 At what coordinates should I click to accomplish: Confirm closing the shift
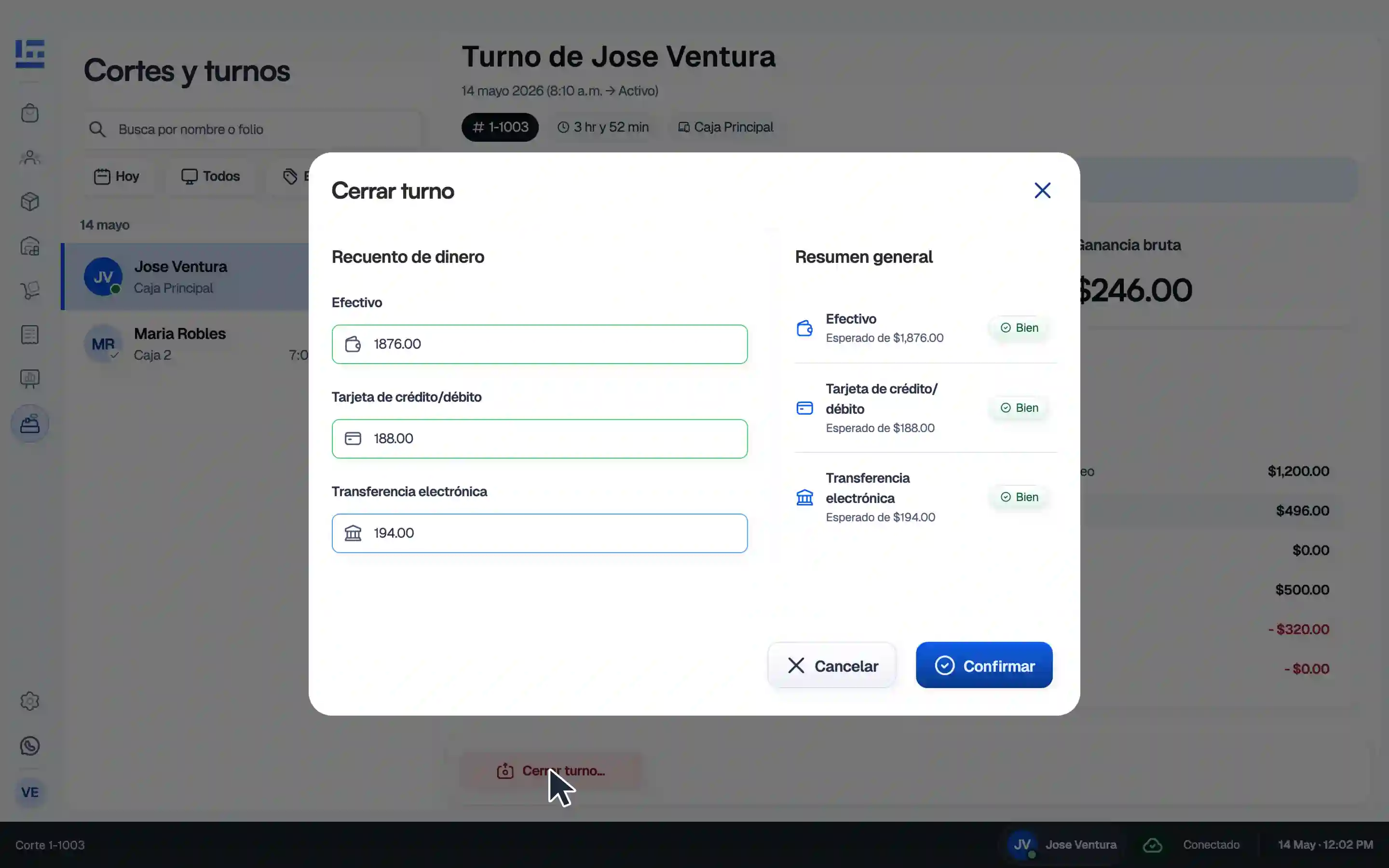(x=984, y=665)
